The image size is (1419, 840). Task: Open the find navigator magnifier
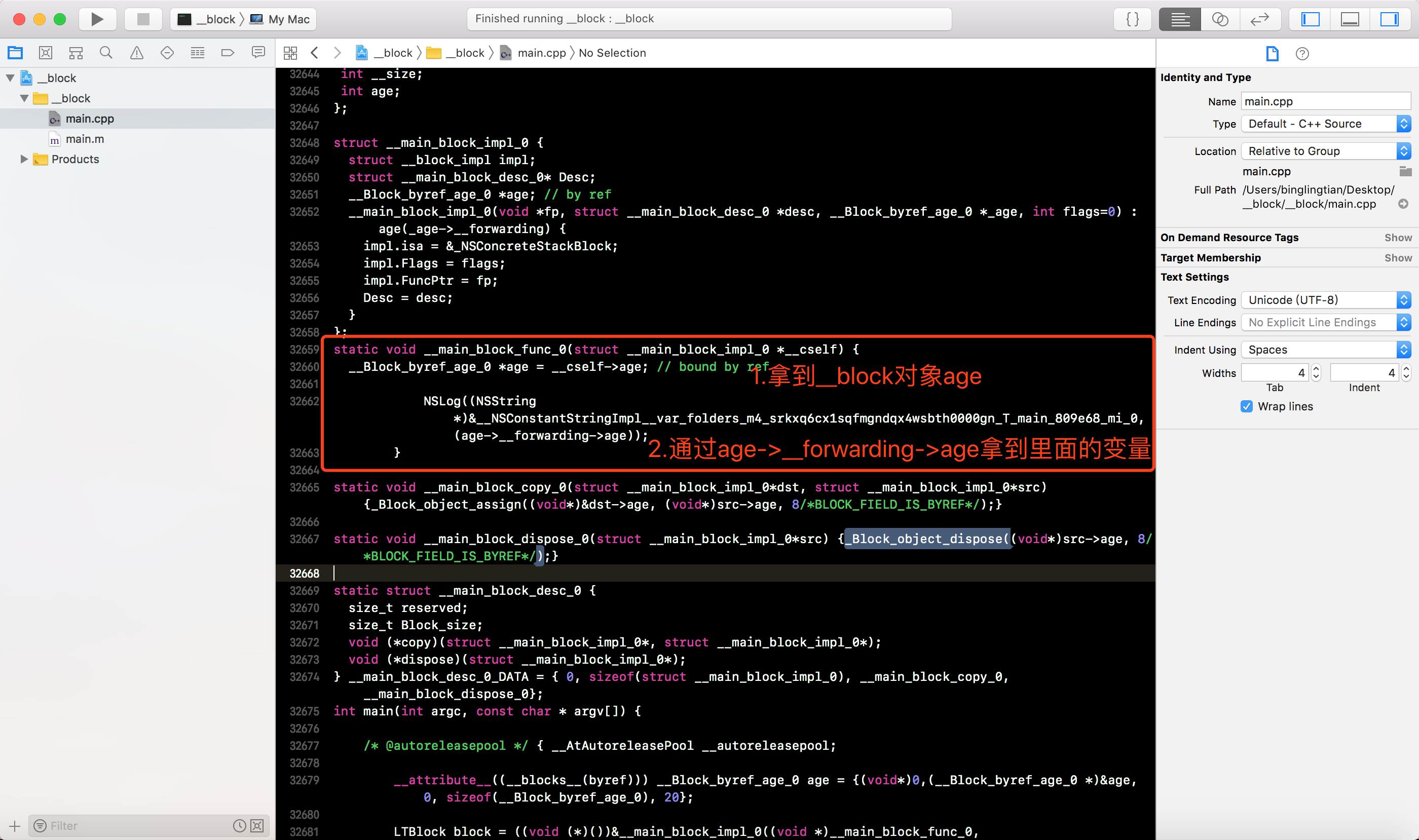[x=106, y=53]
